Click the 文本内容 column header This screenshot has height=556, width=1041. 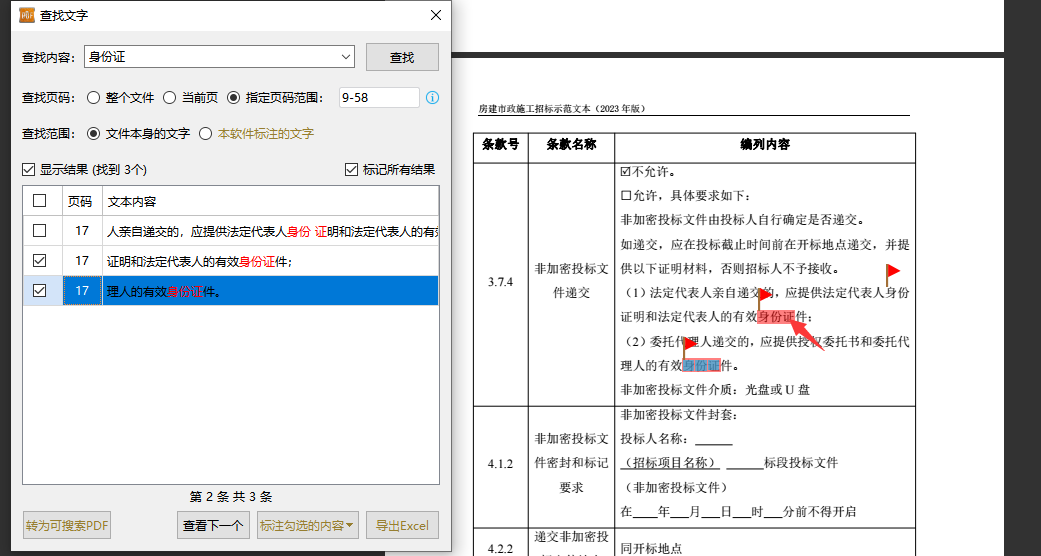coord(270,201)
